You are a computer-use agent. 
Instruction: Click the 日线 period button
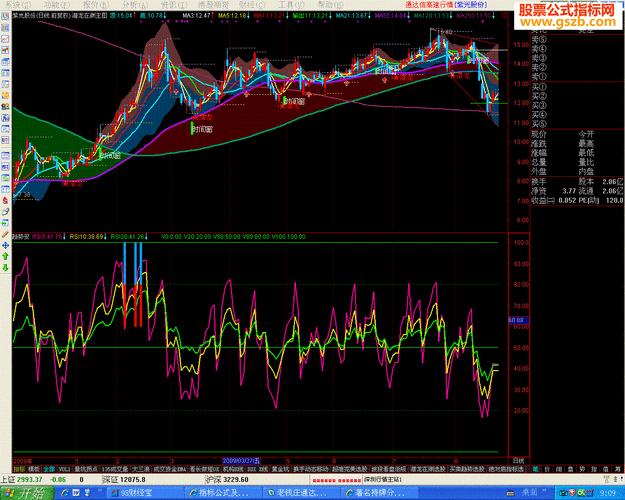(518, 461)
